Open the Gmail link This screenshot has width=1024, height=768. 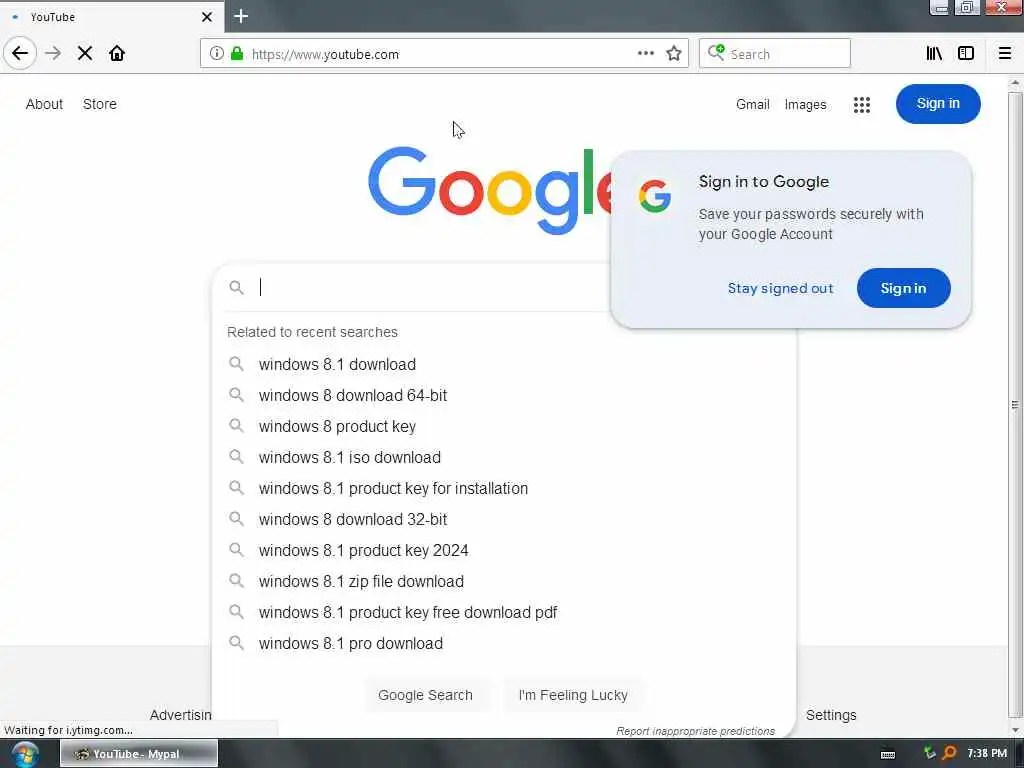[752, 104]
